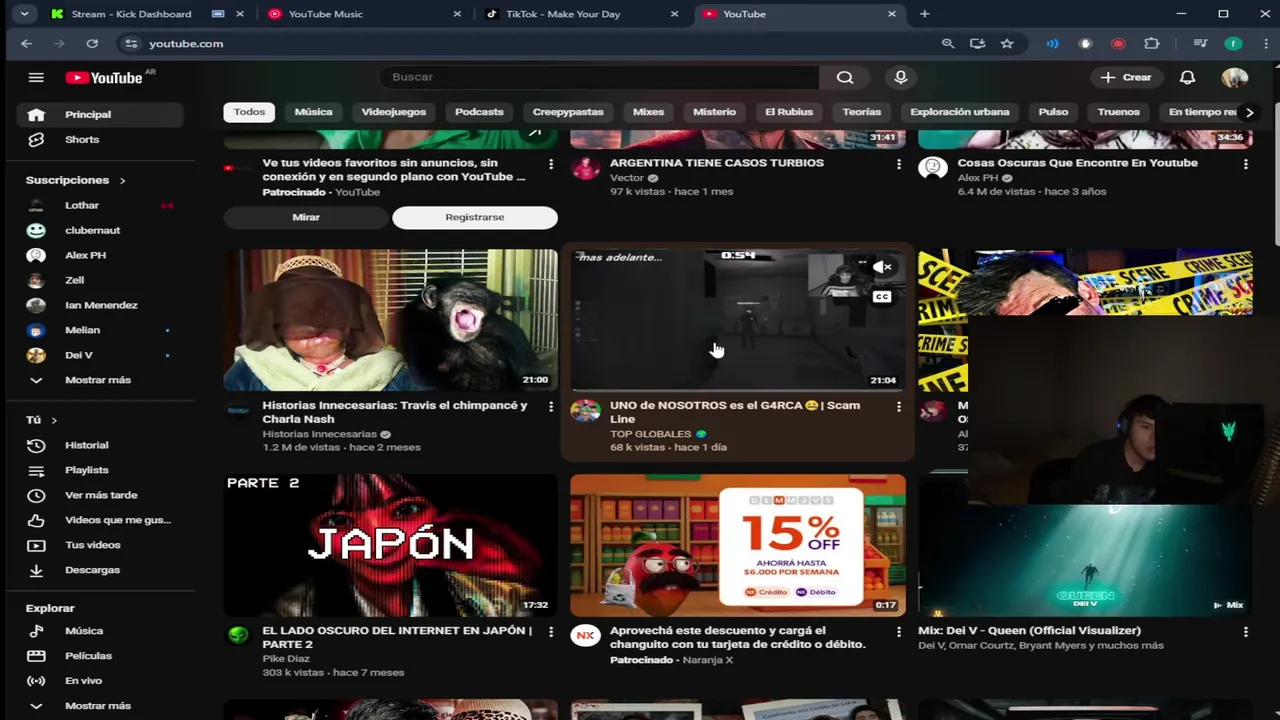Select the Todos filter chip
The height and width of the screenshot is (720, 1280).
pos(249,112)
